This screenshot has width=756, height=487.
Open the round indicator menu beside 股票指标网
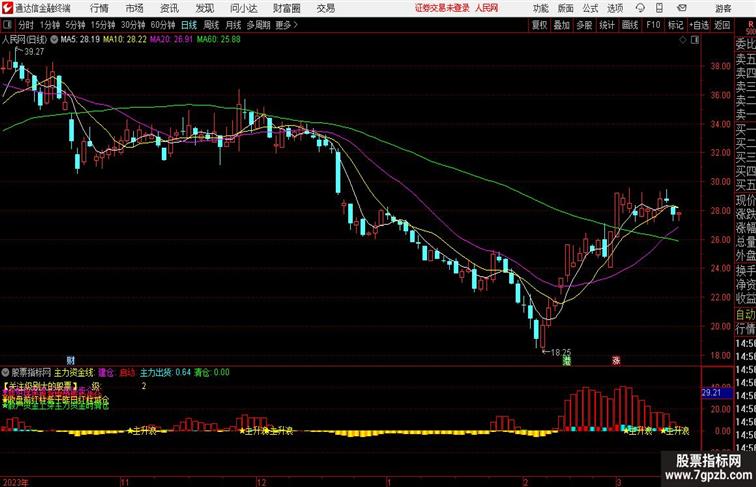(x=6, y=373)
